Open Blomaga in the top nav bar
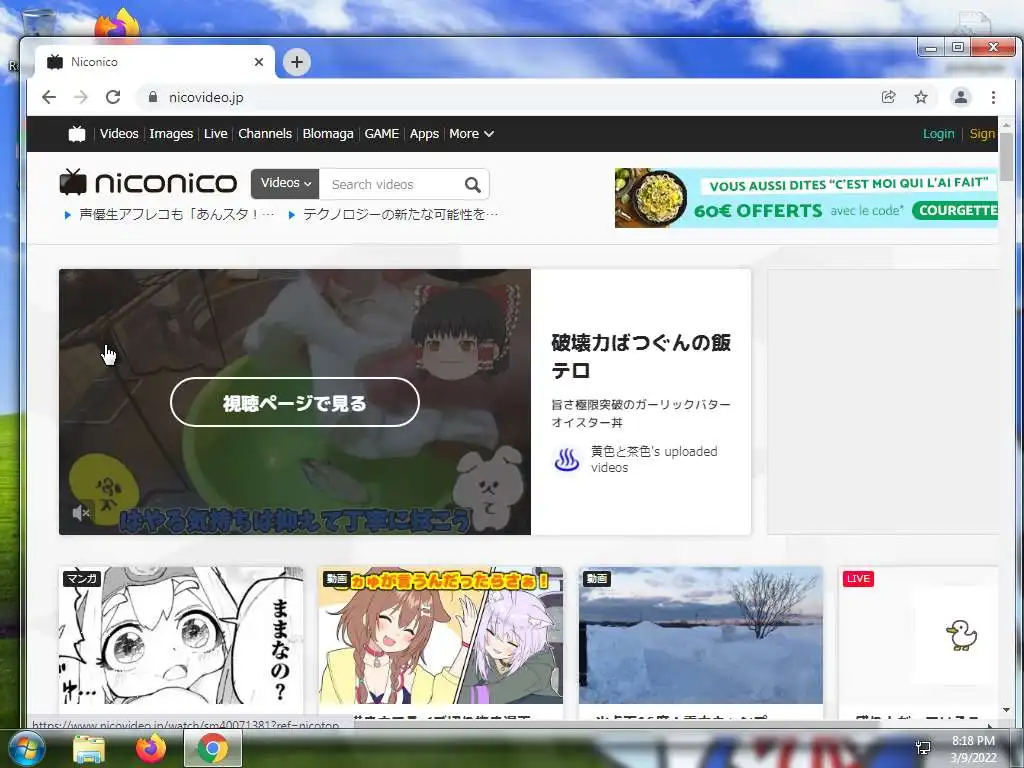1024x768 pixels. (328, 134)
